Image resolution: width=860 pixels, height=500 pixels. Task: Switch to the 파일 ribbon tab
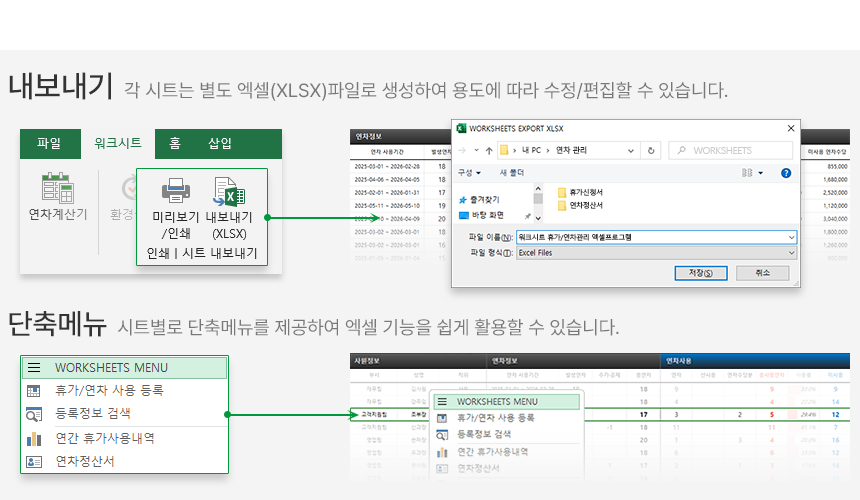(x=49, y=144)
